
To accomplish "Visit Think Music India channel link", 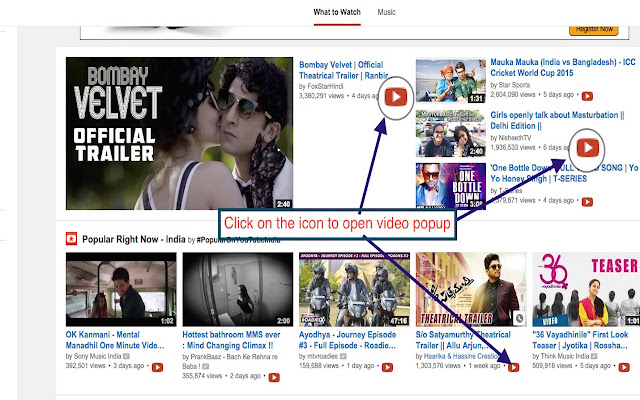I will [x=565, y=356].
